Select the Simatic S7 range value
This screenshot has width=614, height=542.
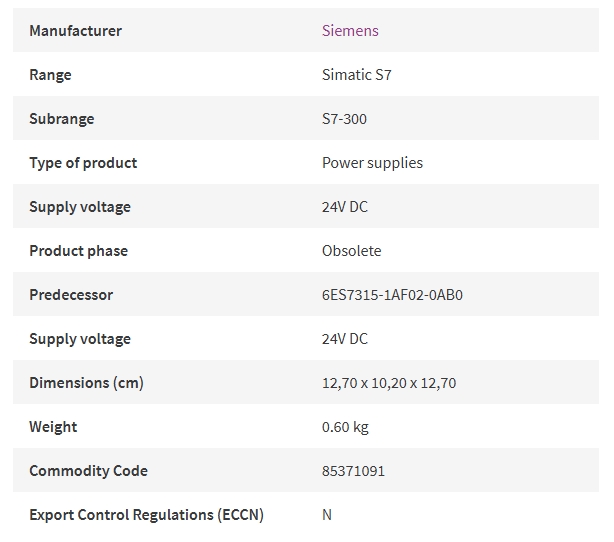[357, 74]
